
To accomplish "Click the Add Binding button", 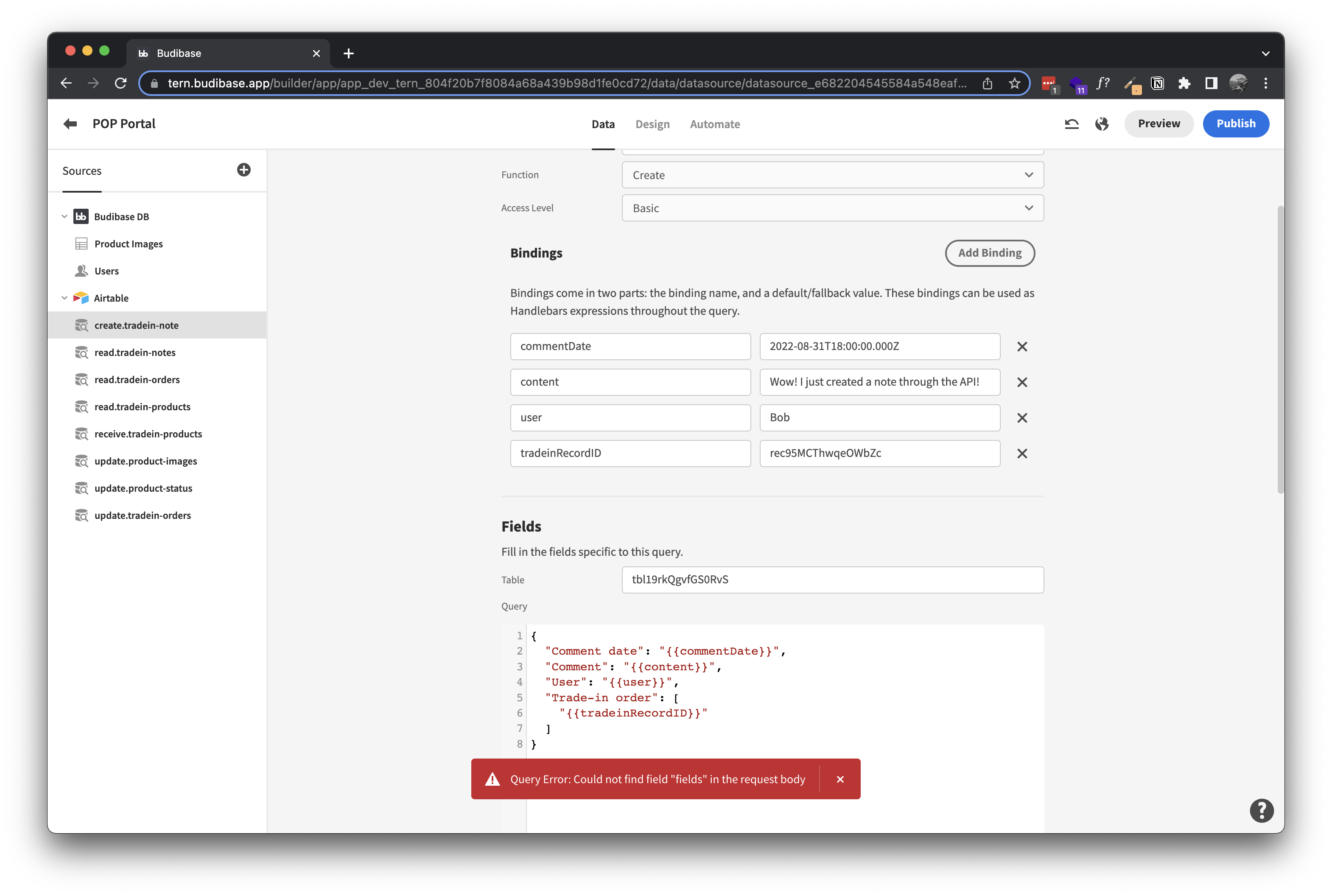I will (x=989, y=253).
